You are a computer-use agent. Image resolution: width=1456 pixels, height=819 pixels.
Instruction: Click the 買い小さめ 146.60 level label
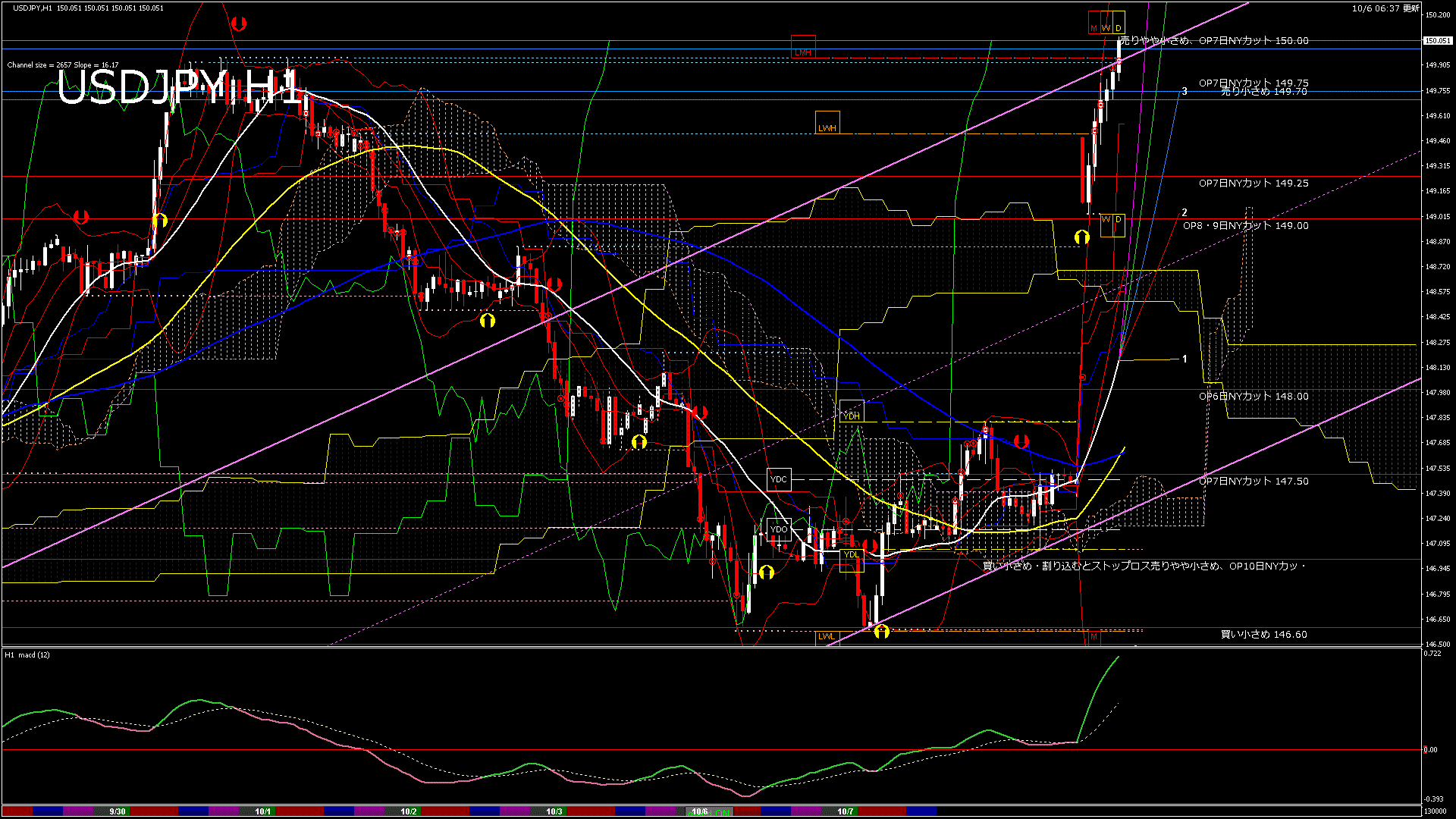(1263, 635)
